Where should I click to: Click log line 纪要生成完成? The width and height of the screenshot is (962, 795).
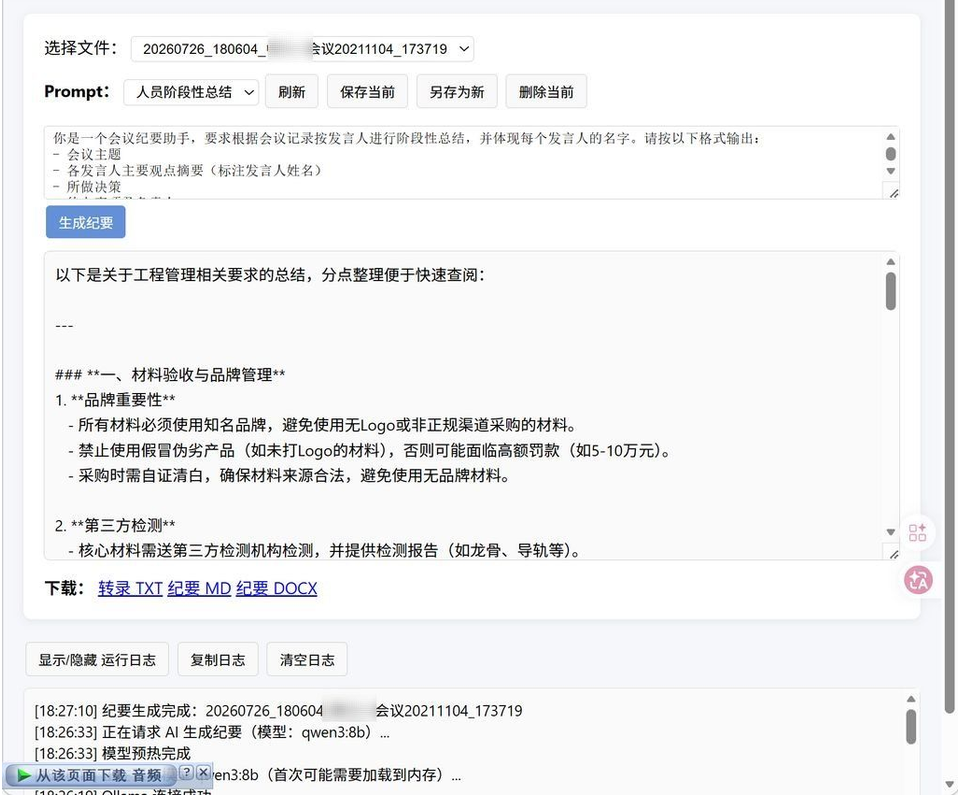(x=278, y=711)
